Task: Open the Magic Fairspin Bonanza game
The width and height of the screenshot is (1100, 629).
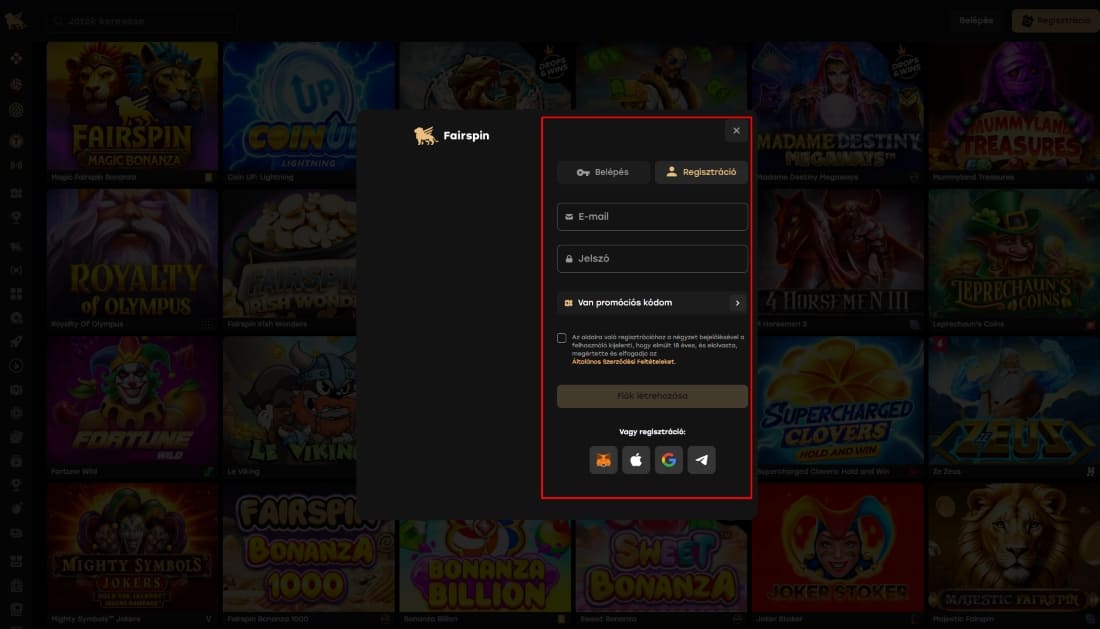Action: pos(132,107)
